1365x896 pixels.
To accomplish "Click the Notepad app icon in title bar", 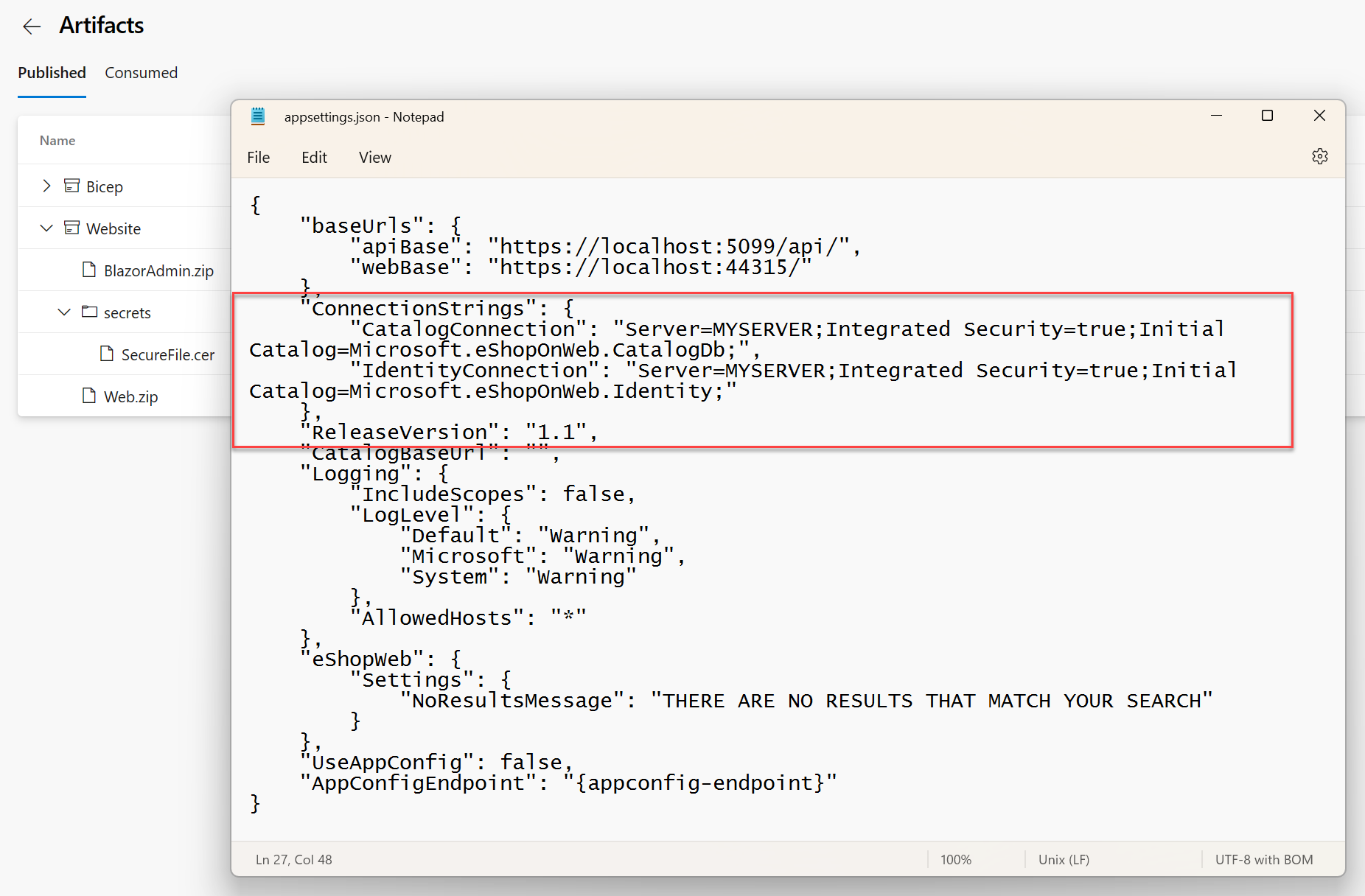I will coord(257,116).
